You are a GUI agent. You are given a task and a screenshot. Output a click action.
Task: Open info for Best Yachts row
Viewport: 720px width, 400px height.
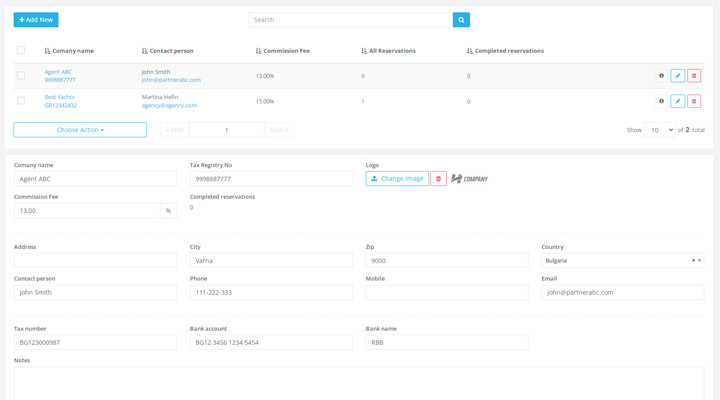(x=661, y=101)
